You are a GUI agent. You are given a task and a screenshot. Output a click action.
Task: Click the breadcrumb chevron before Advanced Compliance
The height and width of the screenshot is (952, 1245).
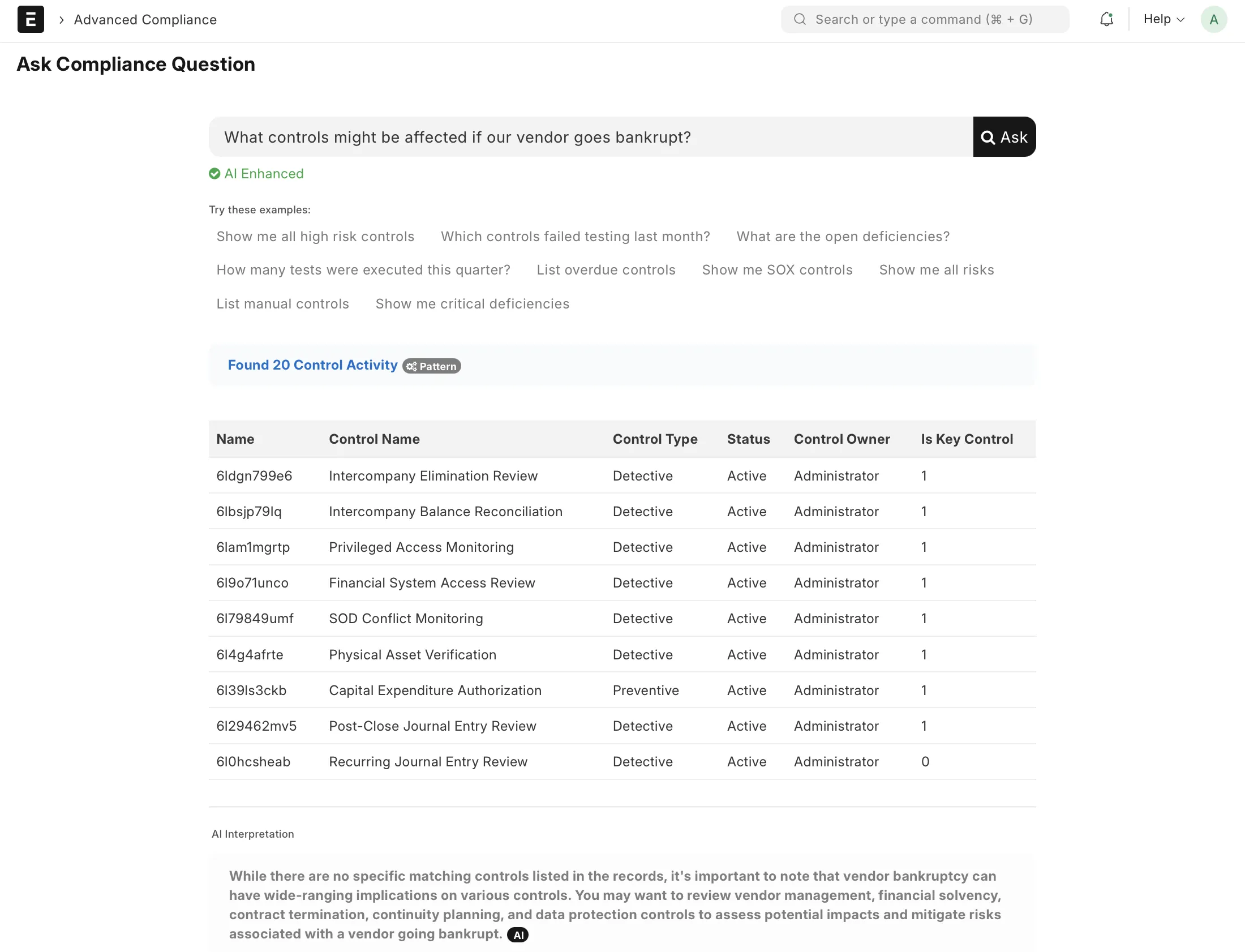tap(61, 20)
